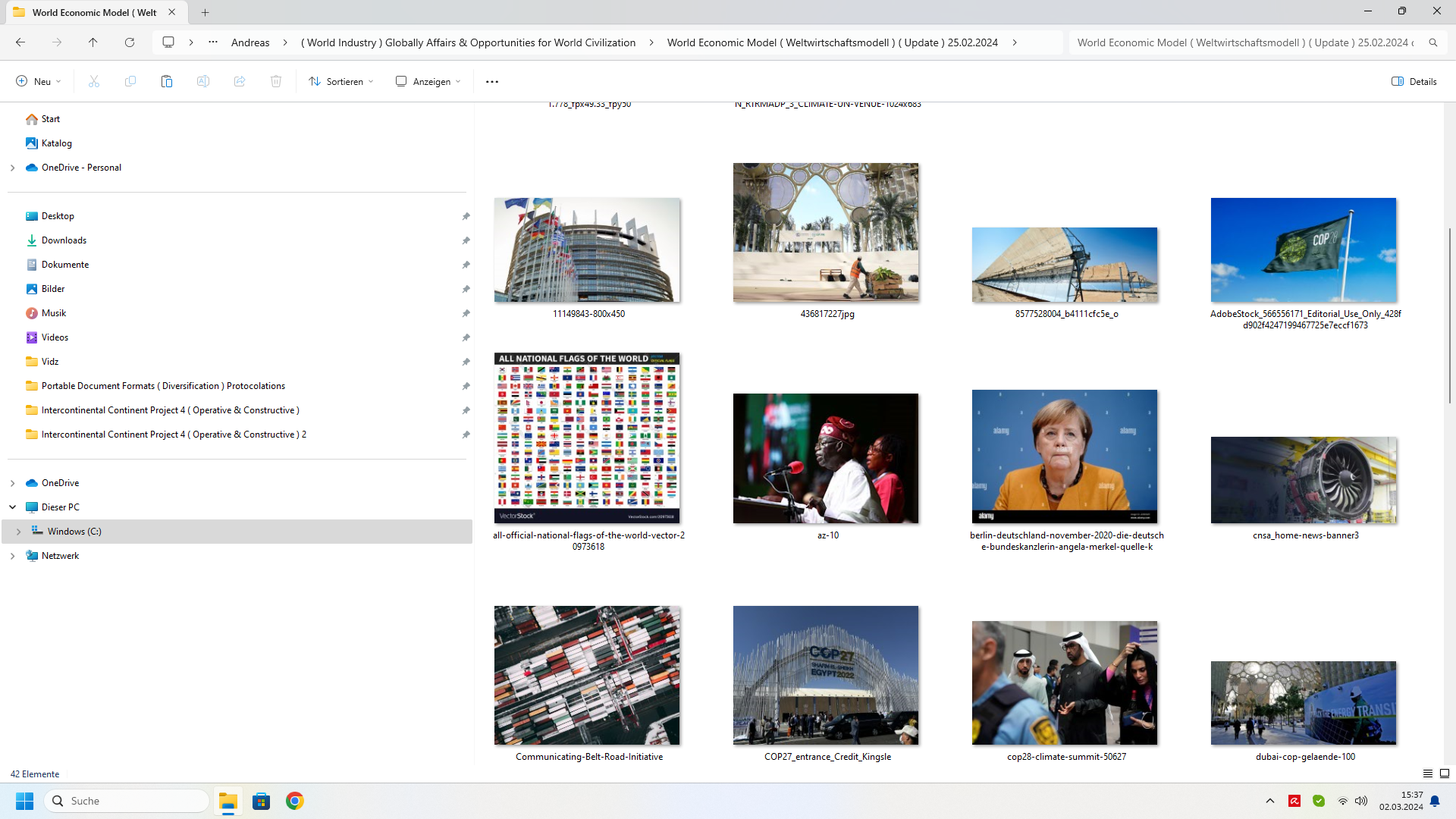Open the Videos folder in sidebar
Screen dimensions: 1456x819
click(x=55, y=337)
